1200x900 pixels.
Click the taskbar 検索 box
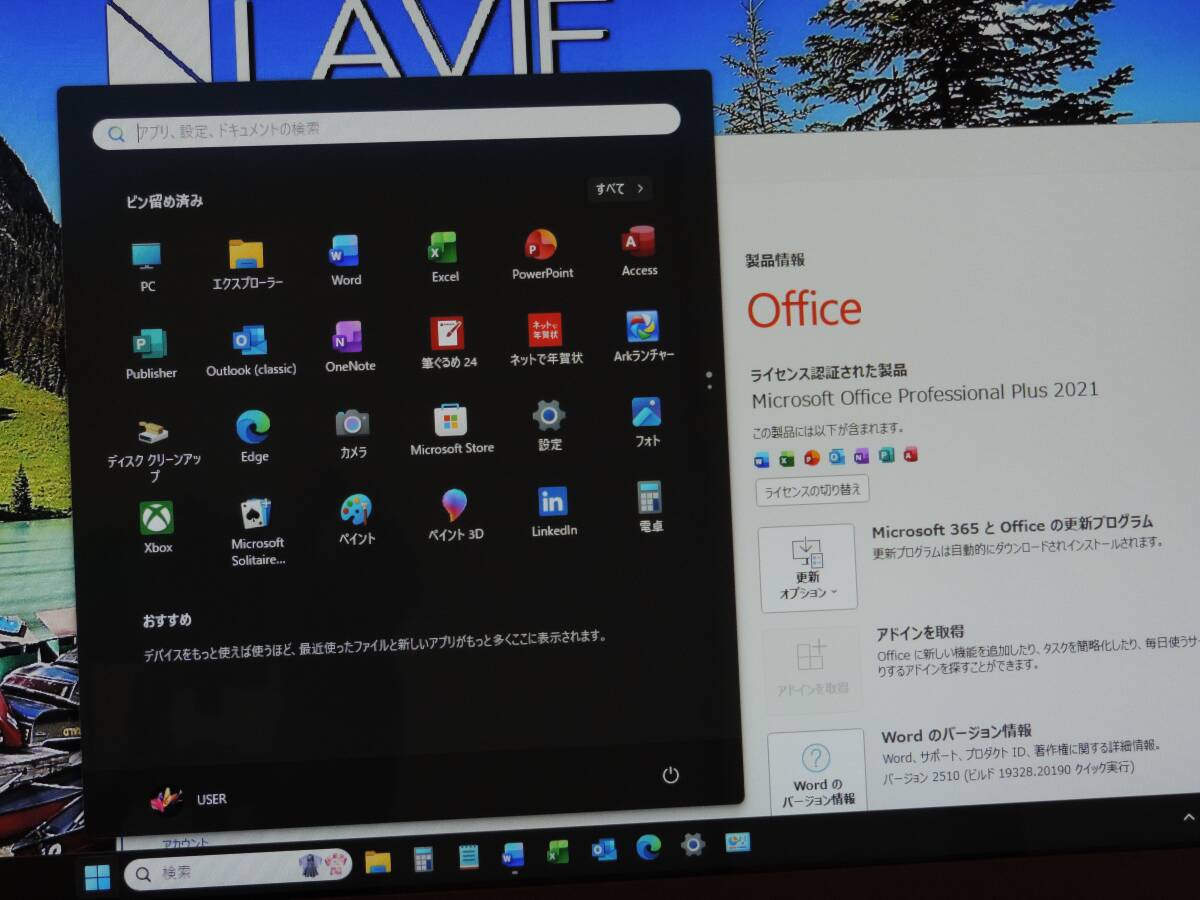(239, 871)
